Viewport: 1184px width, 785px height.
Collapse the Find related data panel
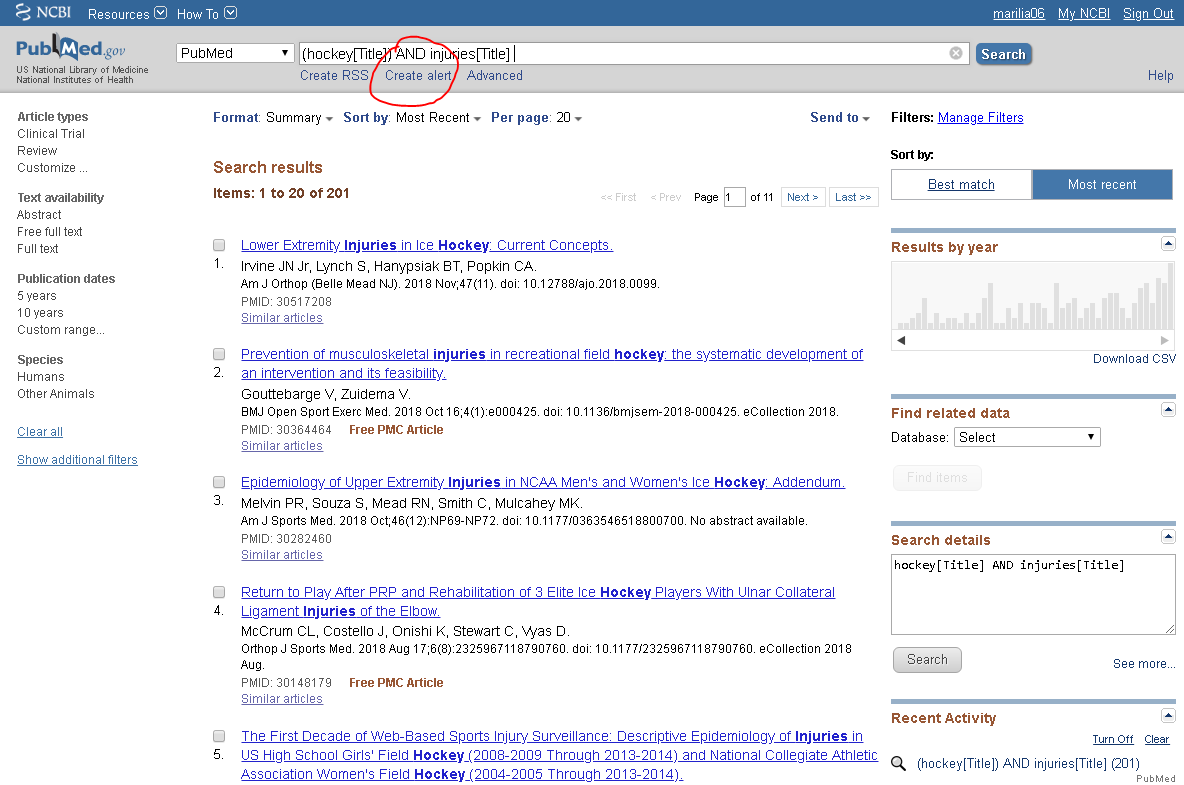point(1168,409)
